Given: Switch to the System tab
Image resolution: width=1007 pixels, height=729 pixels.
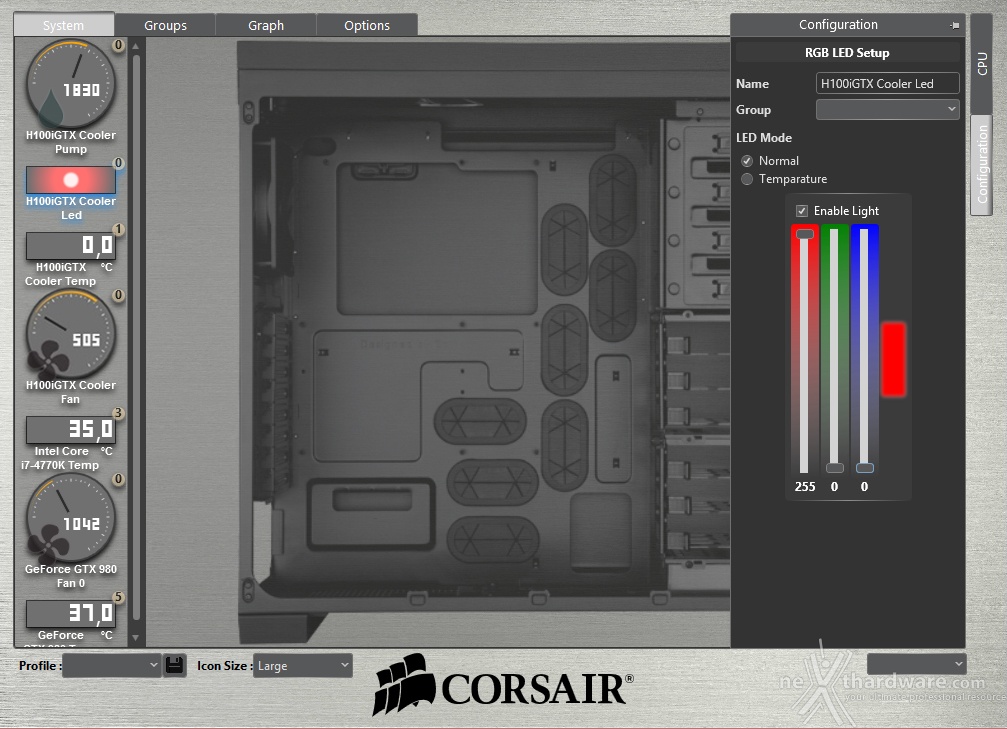Looking at the screenshot, I should pos(64,25).
